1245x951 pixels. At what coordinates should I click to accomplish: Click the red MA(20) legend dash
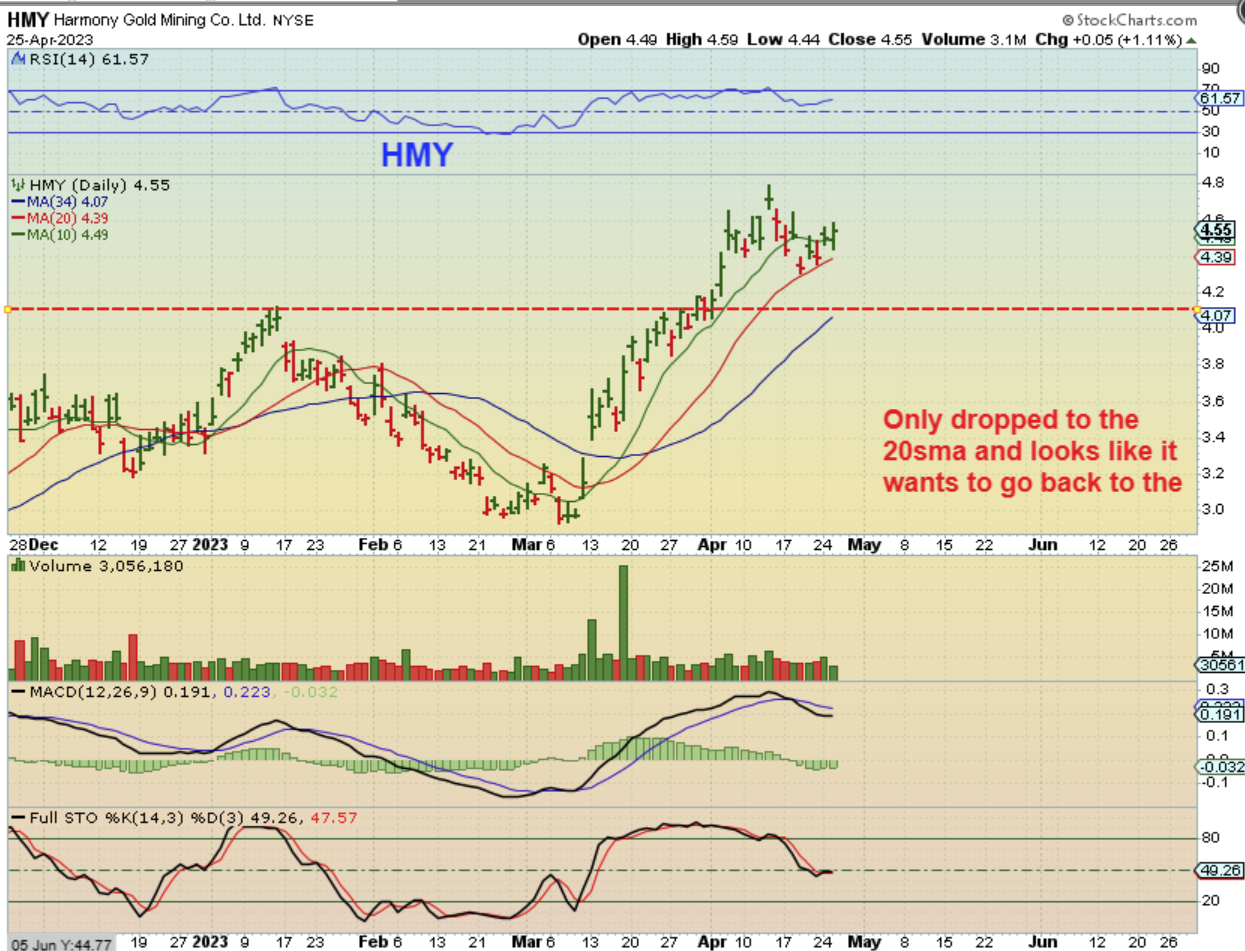click(x=17, y=218)
